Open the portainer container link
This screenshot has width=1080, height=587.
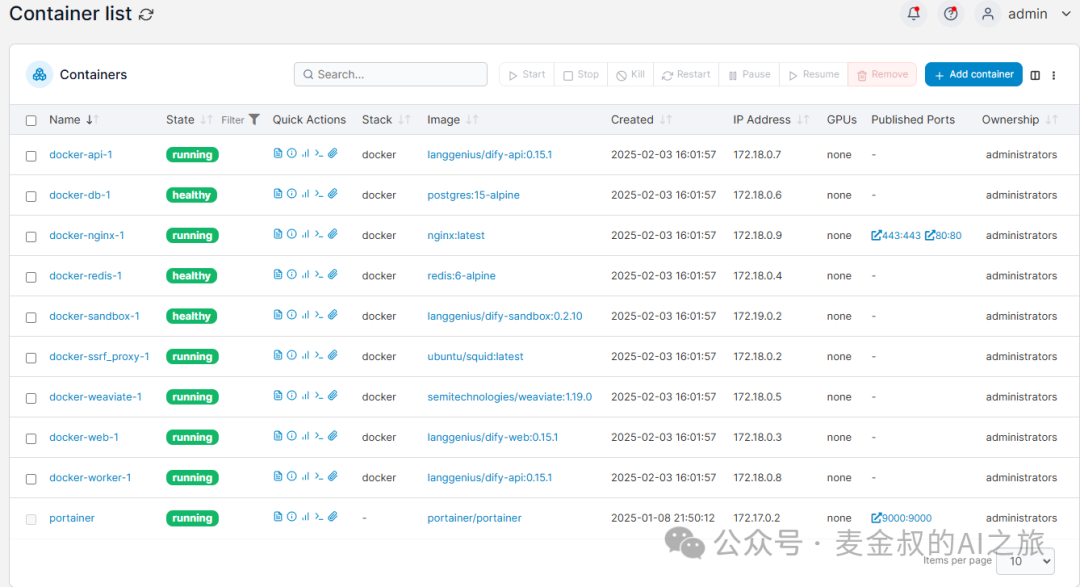[x=72, y=518]
